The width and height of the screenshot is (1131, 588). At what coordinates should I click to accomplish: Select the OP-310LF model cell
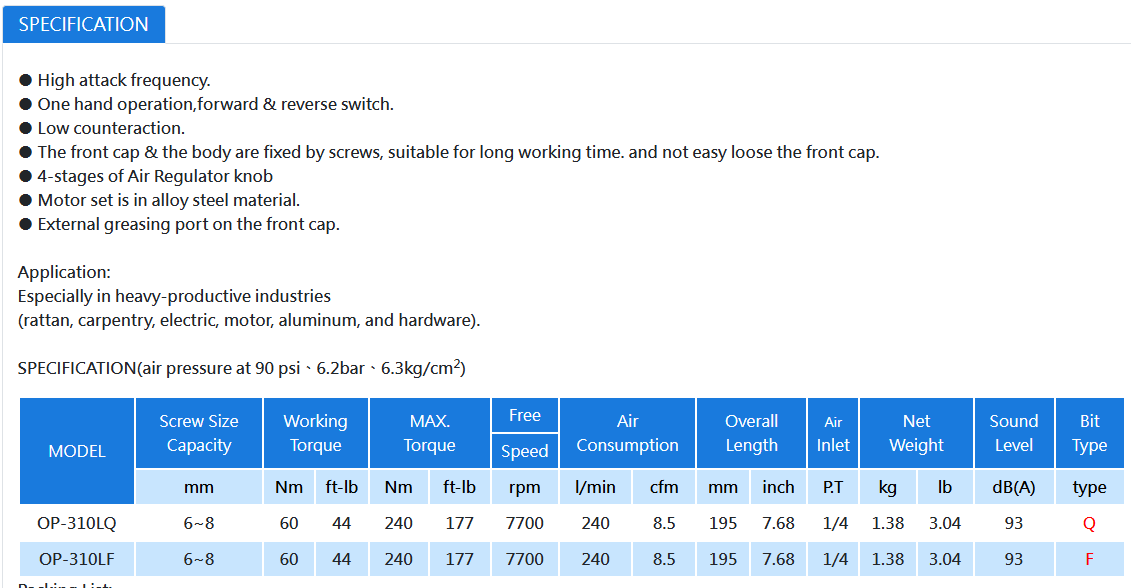tap(77, 559)
